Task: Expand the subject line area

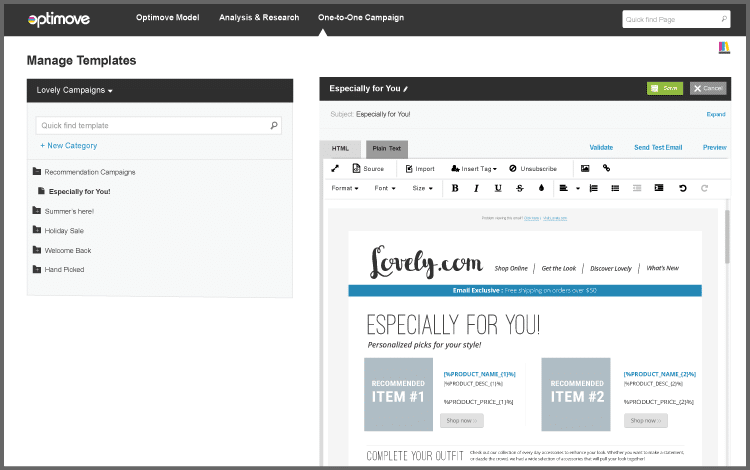Action: (716, 114)
